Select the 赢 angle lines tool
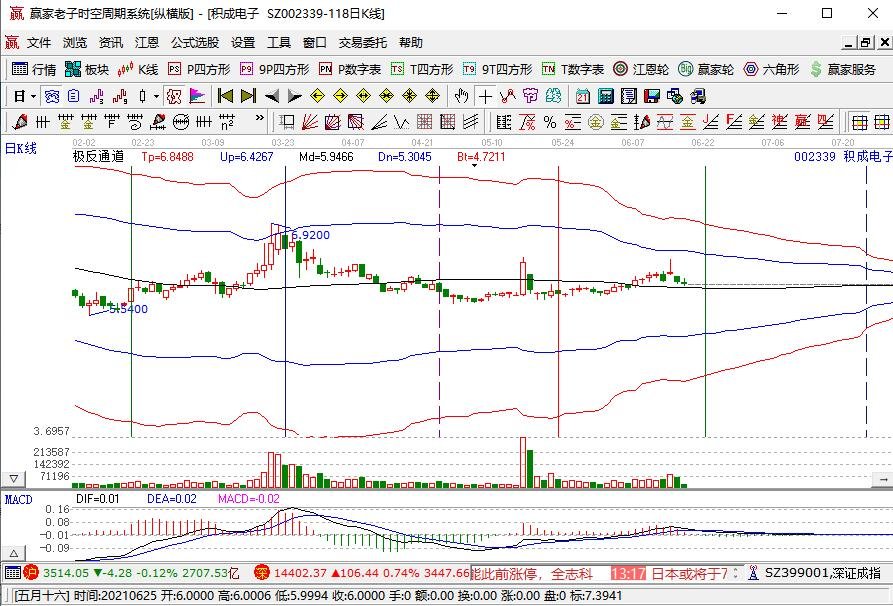 [802, 121]
